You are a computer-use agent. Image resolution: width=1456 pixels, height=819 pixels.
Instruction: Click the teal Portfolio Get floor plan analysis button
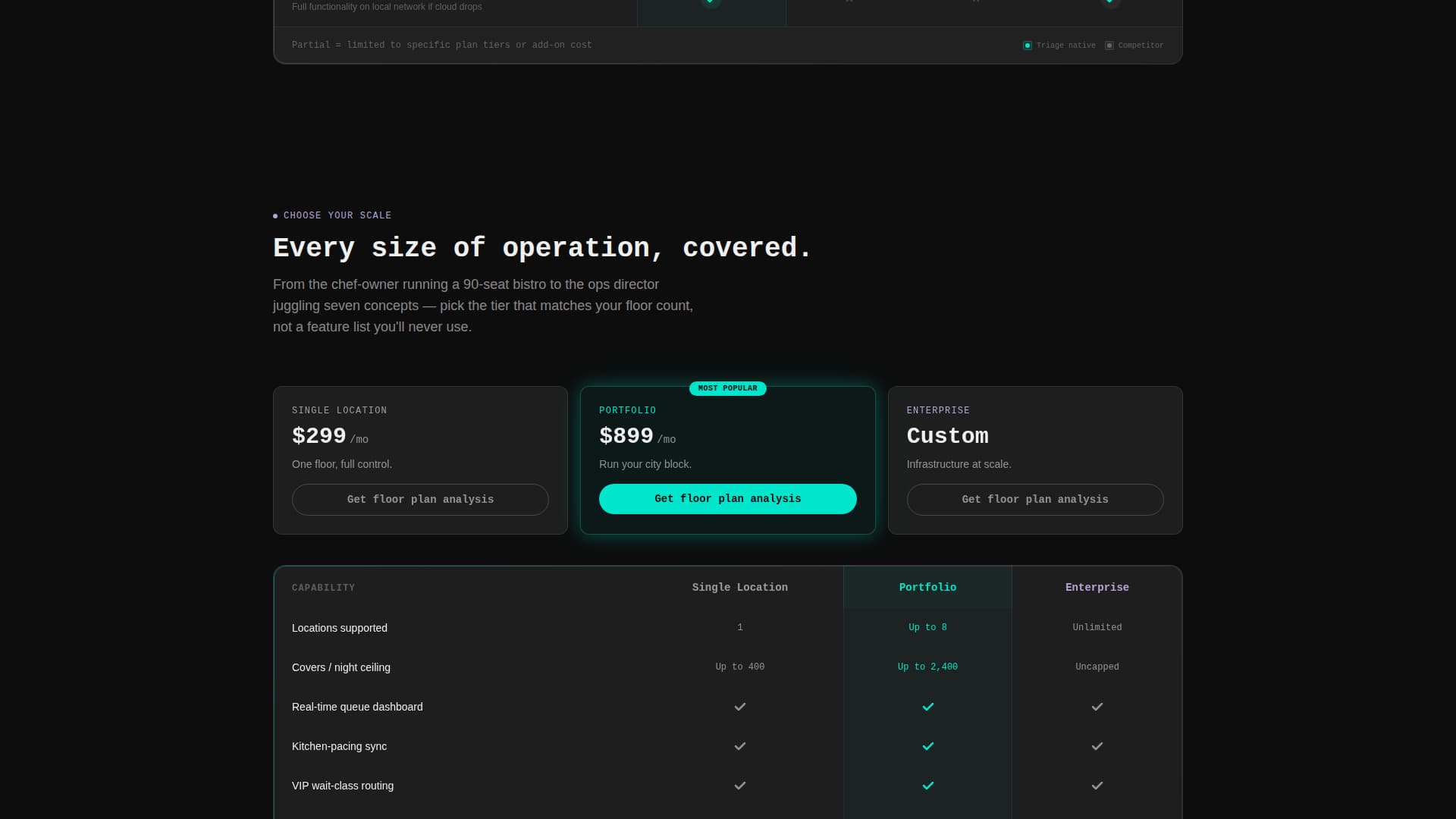coord(728,499)
